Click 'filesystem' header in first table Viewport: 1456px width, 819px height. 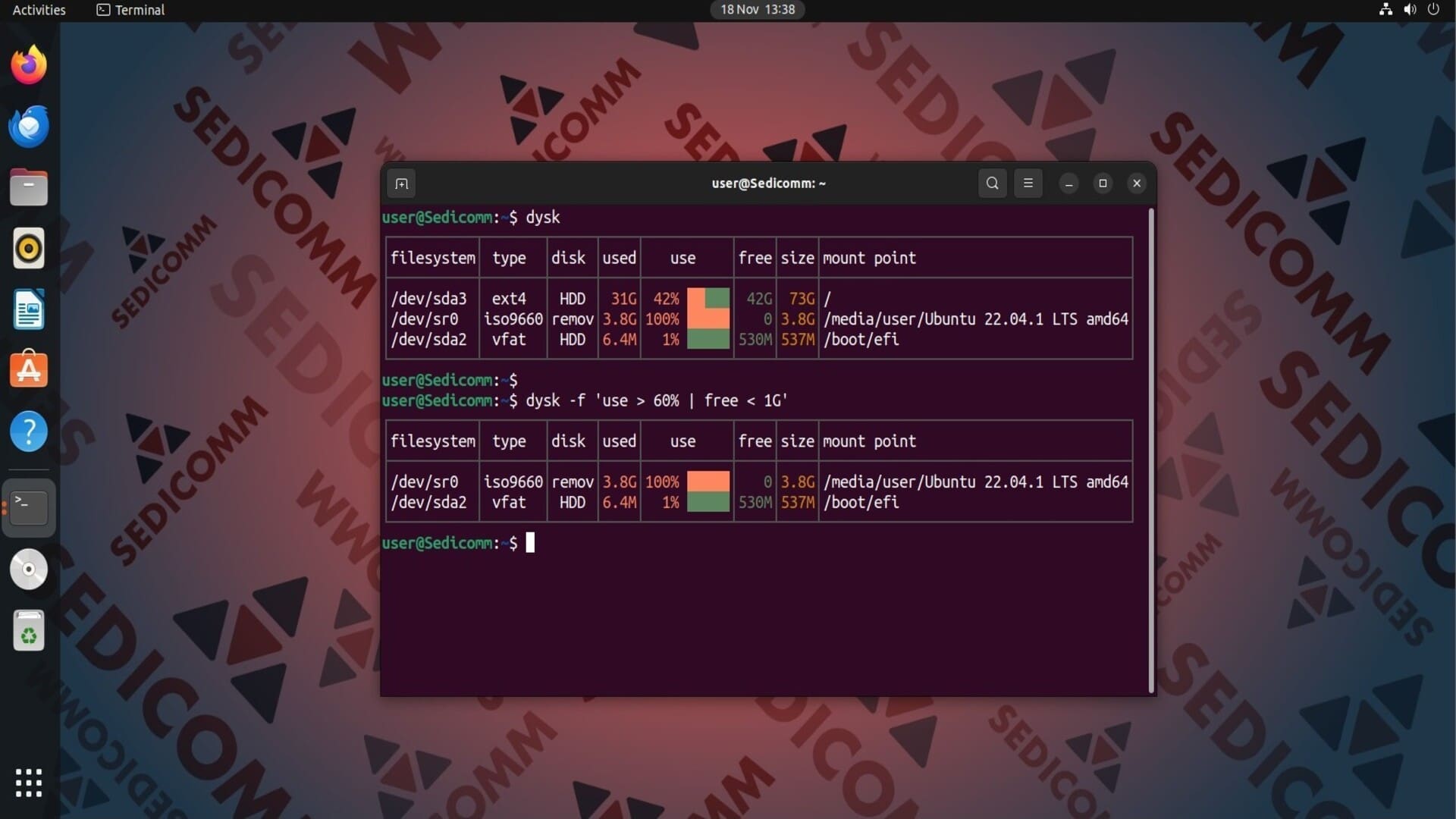[x=433, y=258]
